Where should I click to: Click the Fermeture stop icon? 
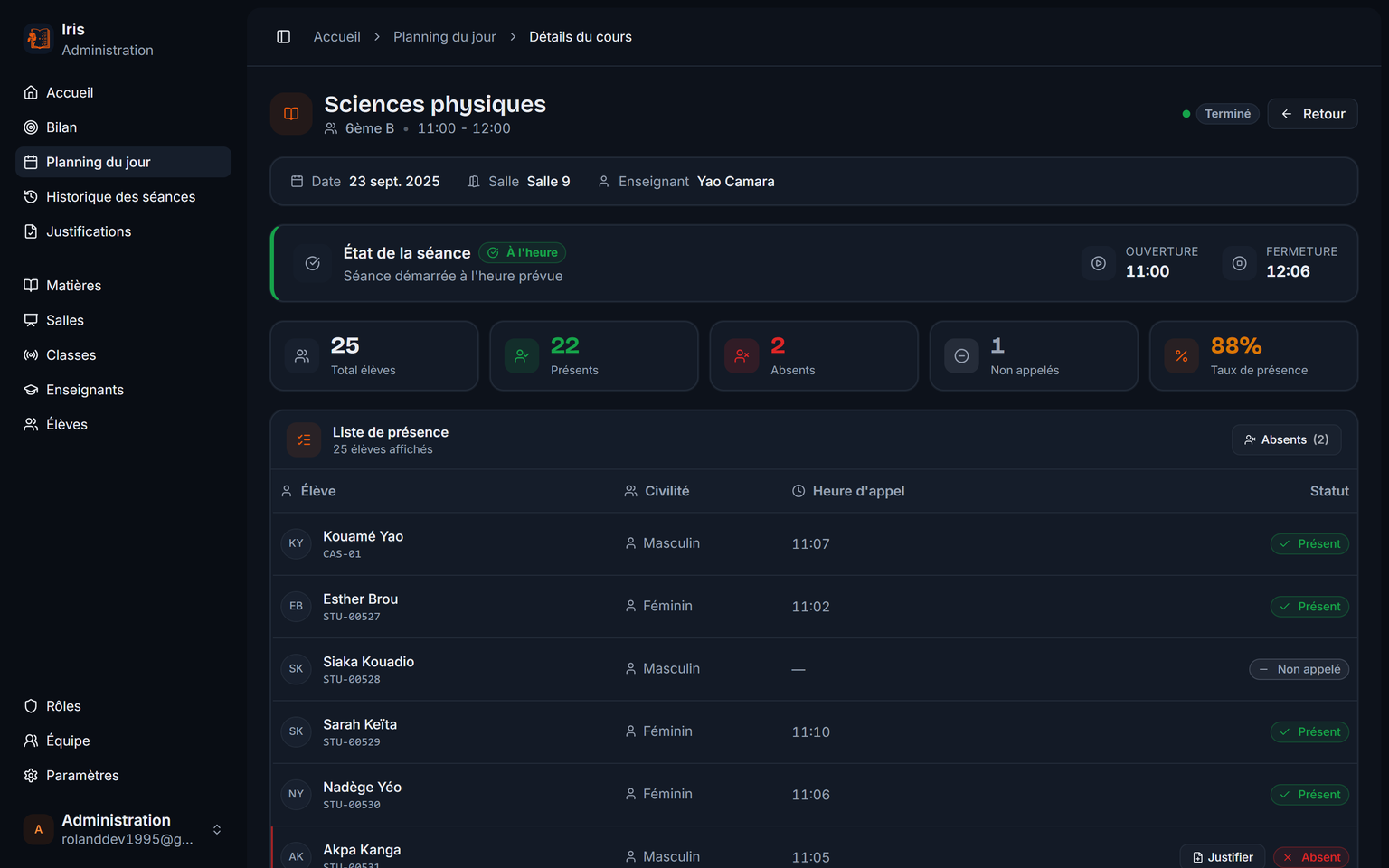(x=1240, y=263)
